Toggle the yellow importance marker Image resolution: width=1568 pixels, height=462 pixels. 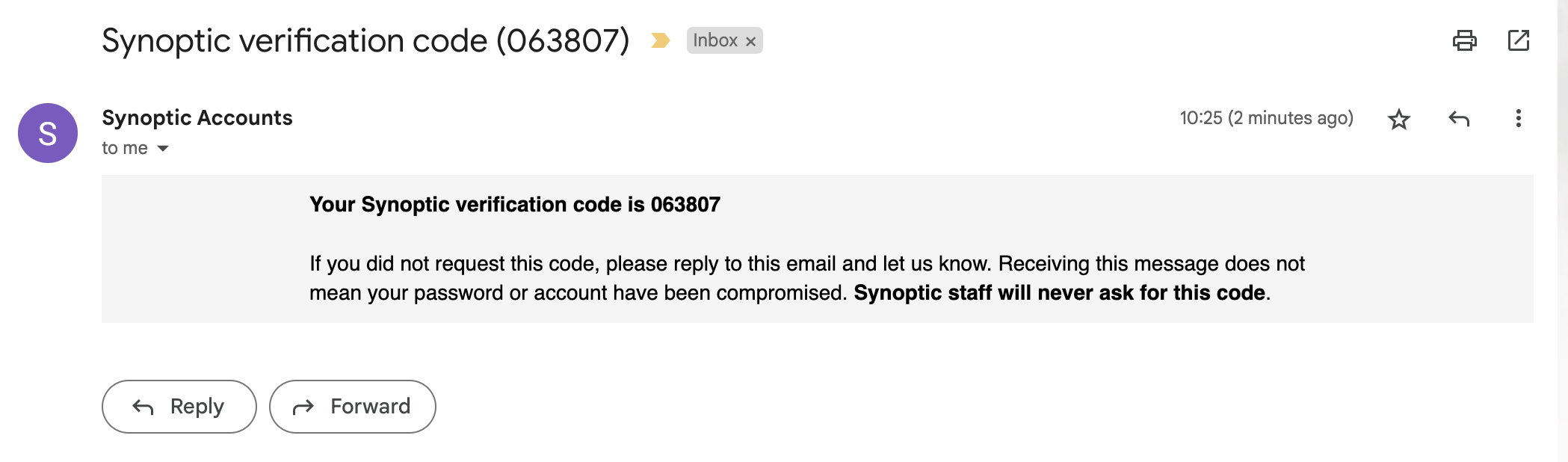pos(660,40)
